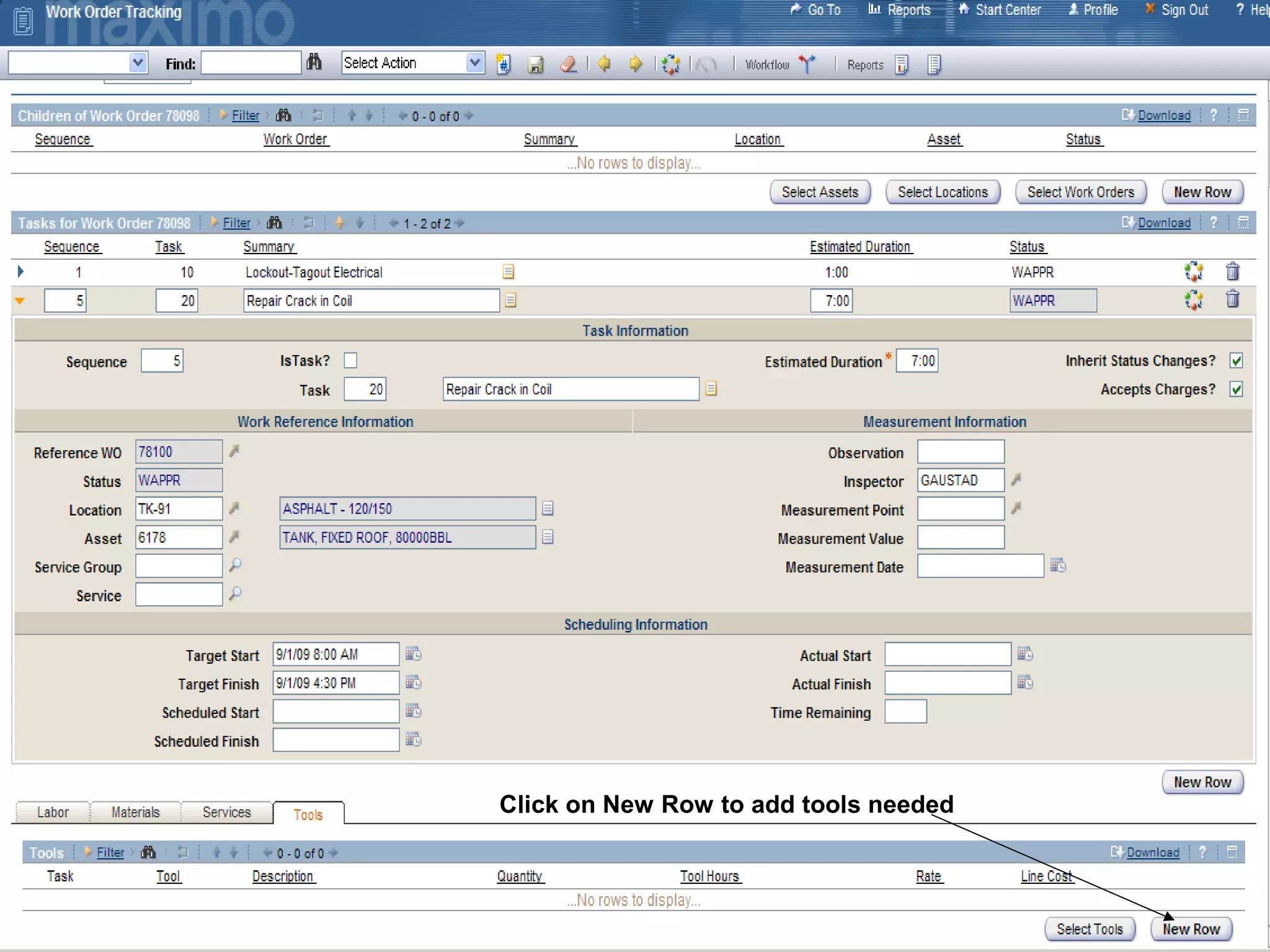The height and width of the screenshot is (952, 1270).
Task: Open Location TK-91 detail menu icon
Action: (234, 508)
